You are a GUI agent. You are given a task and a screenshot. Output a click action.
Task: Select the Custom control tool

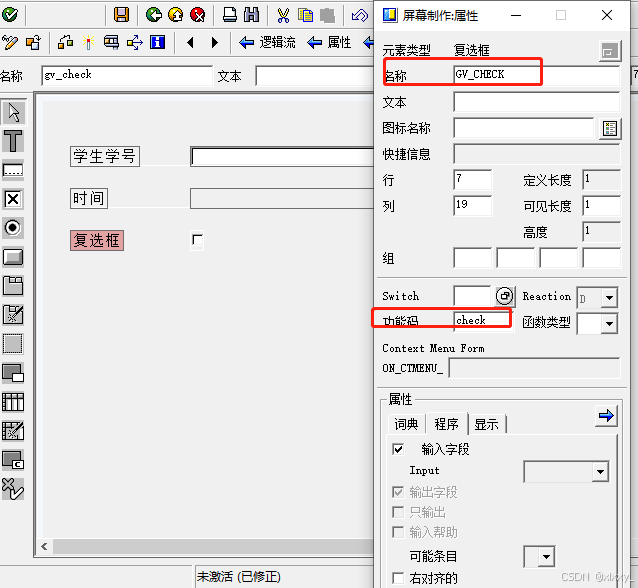pyautogui.click(x=13, y=460)
